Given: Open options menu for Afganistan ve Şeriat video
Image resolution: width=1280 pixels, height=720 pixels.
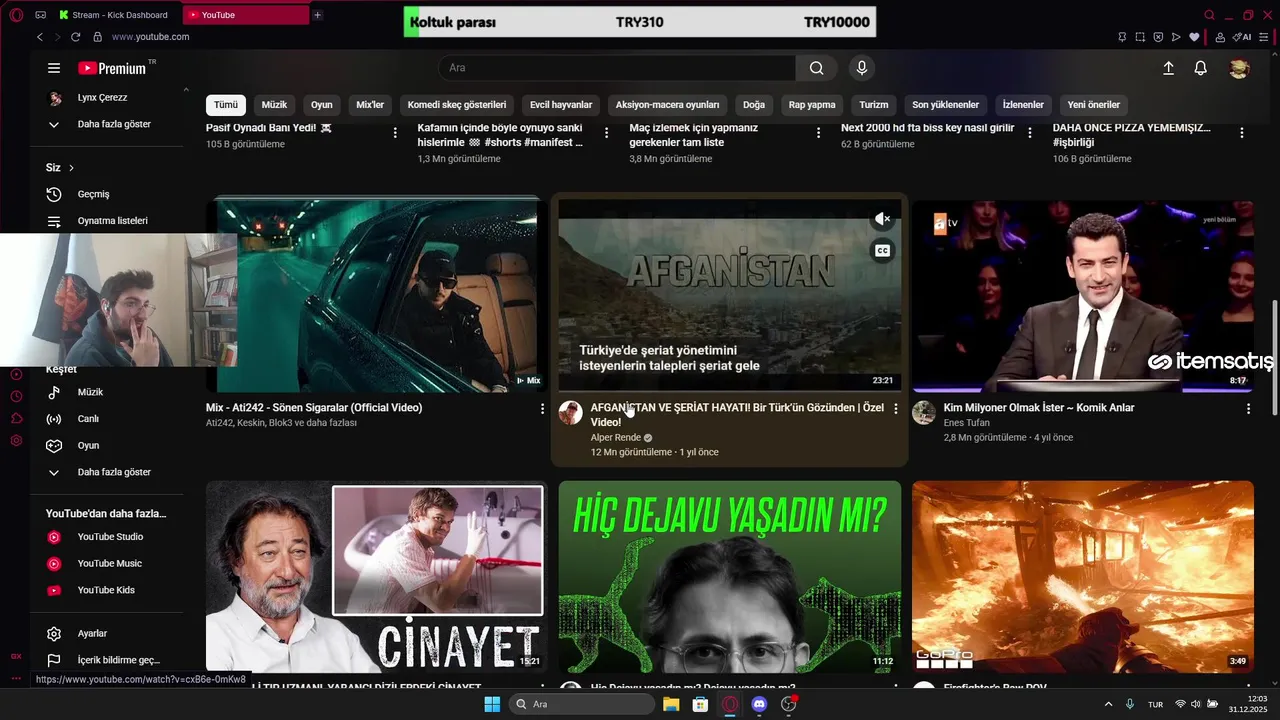Looking at the screenshot, I should pos(895,409).
